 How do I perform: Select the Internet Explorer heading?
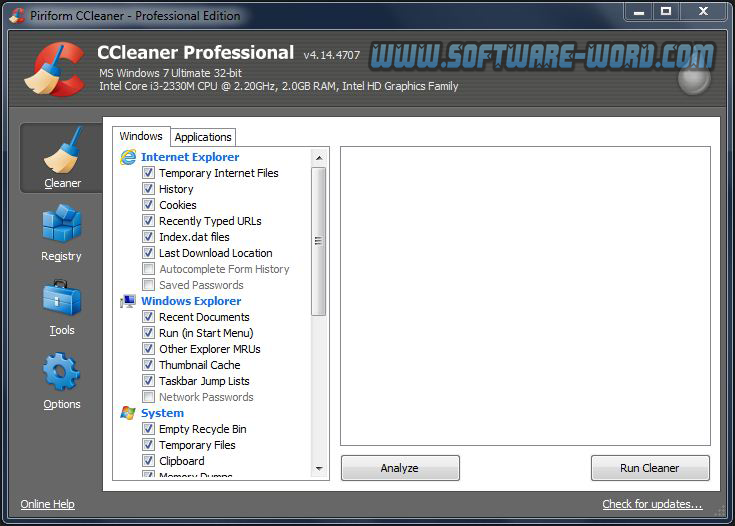tap(190, 157)
